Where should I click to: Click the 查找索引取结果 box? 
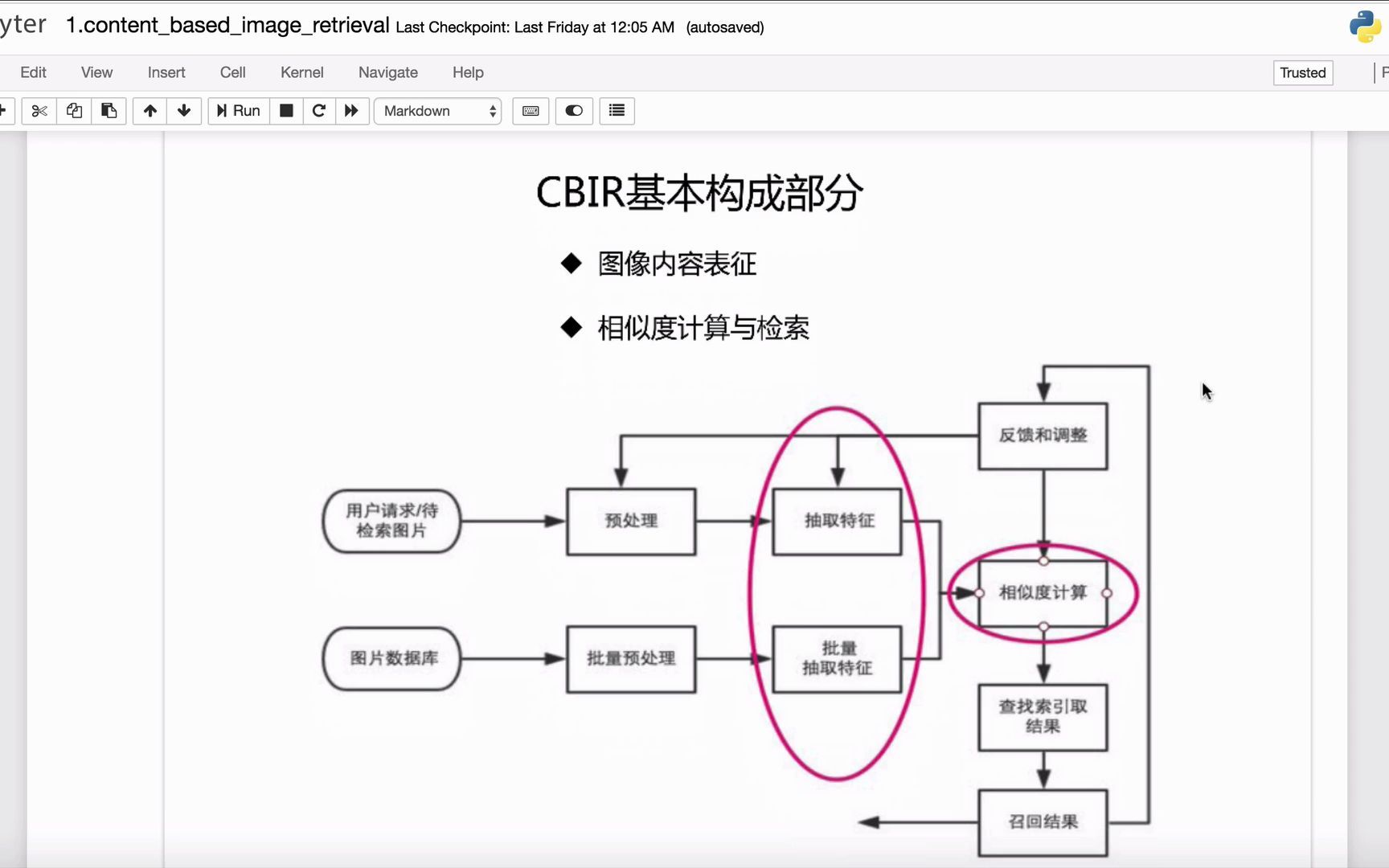(1043, 717)
